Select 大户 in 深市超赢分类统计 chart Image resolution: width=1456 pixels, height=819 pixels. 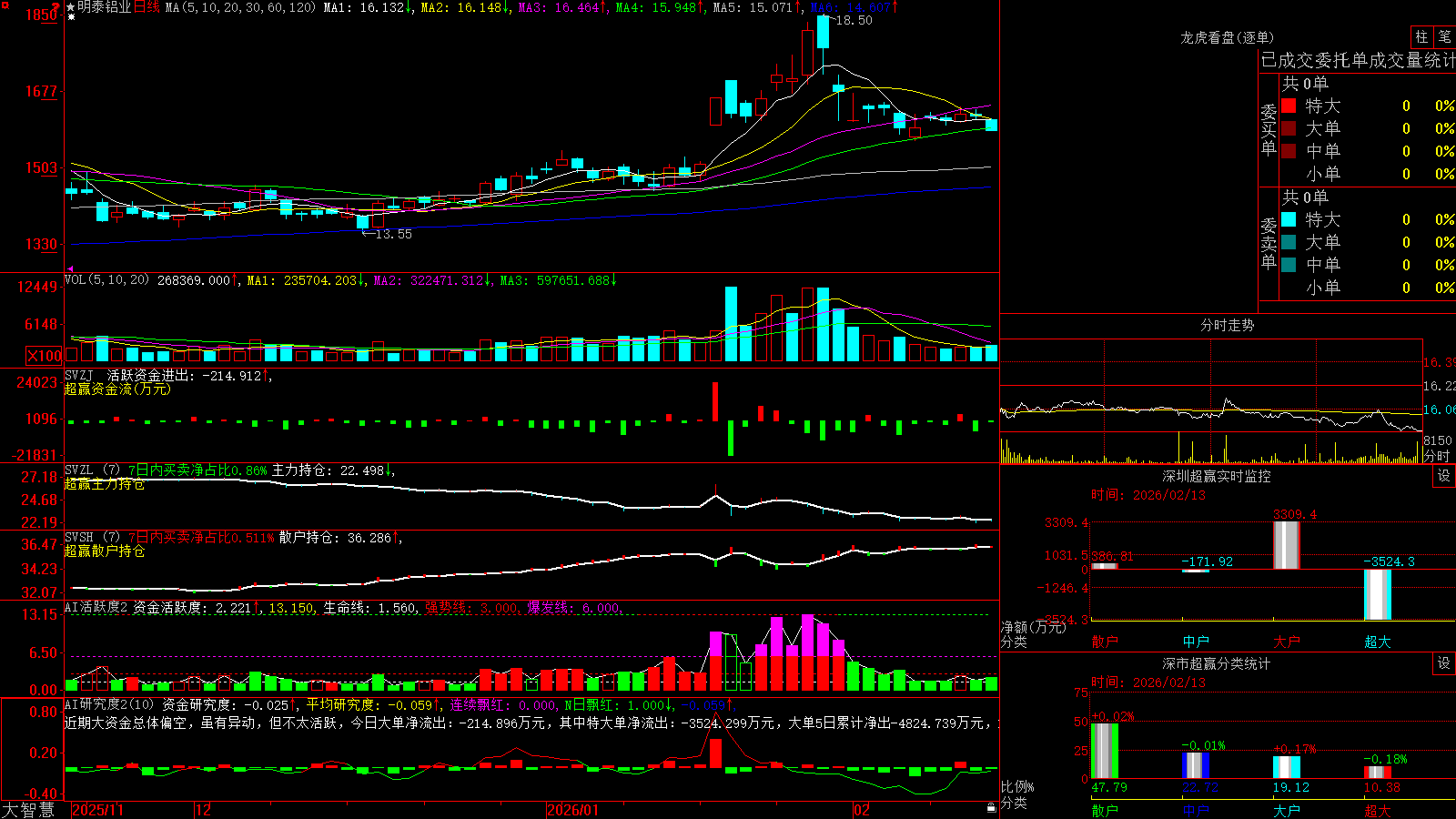[x=1287, y=811]
